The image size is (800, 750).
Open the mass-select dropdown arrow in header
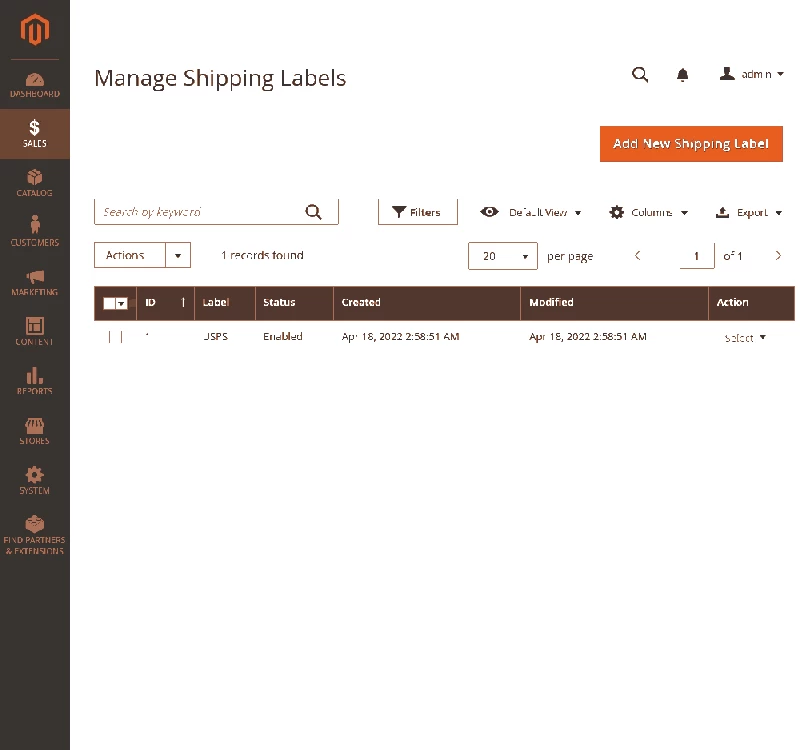pyautogui.click(x=121, y=304)
